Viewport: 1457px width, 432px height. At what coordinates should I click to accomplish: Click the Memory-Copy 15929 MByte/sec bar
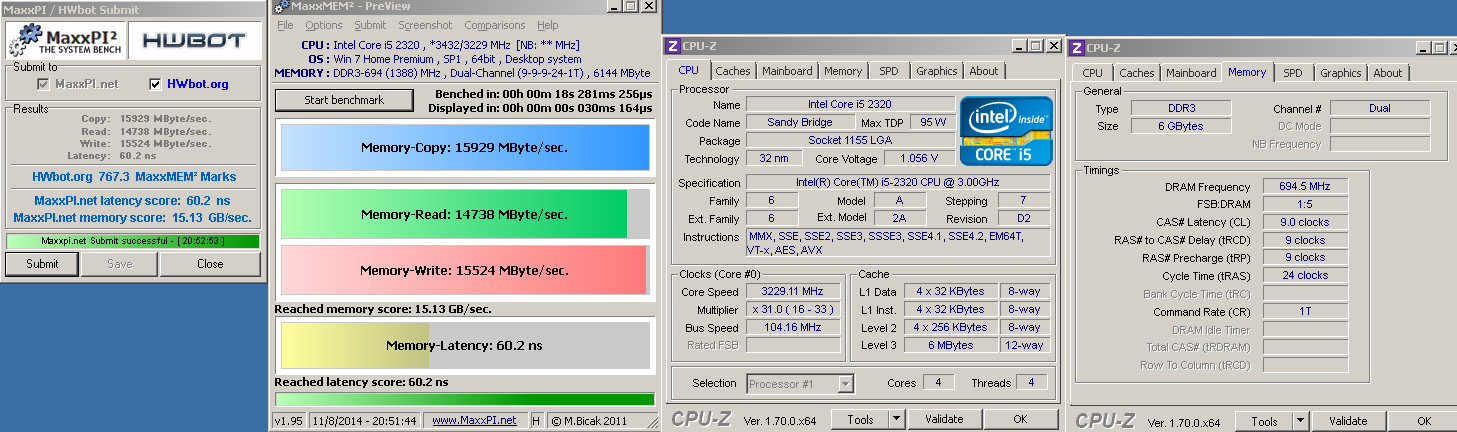pyautogui.click(x=465, y=147)
